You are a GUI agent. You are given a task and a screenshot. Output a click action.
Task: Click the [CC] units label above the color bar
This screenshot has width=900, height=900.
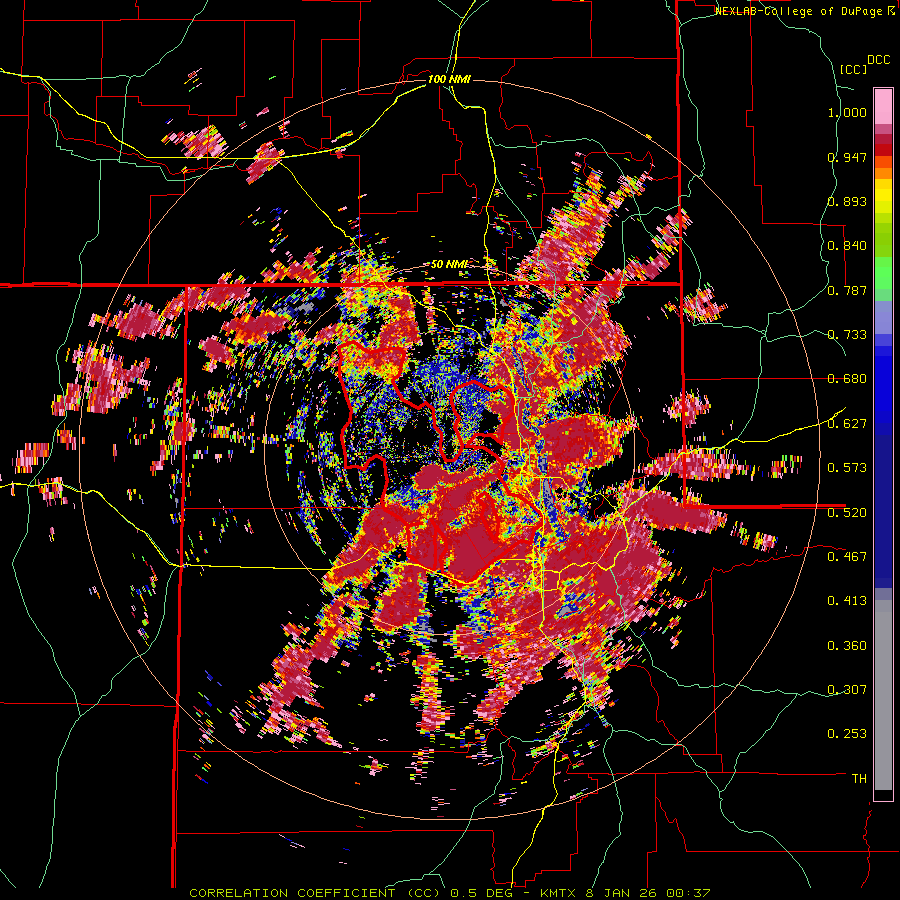(x=854, y=69)
